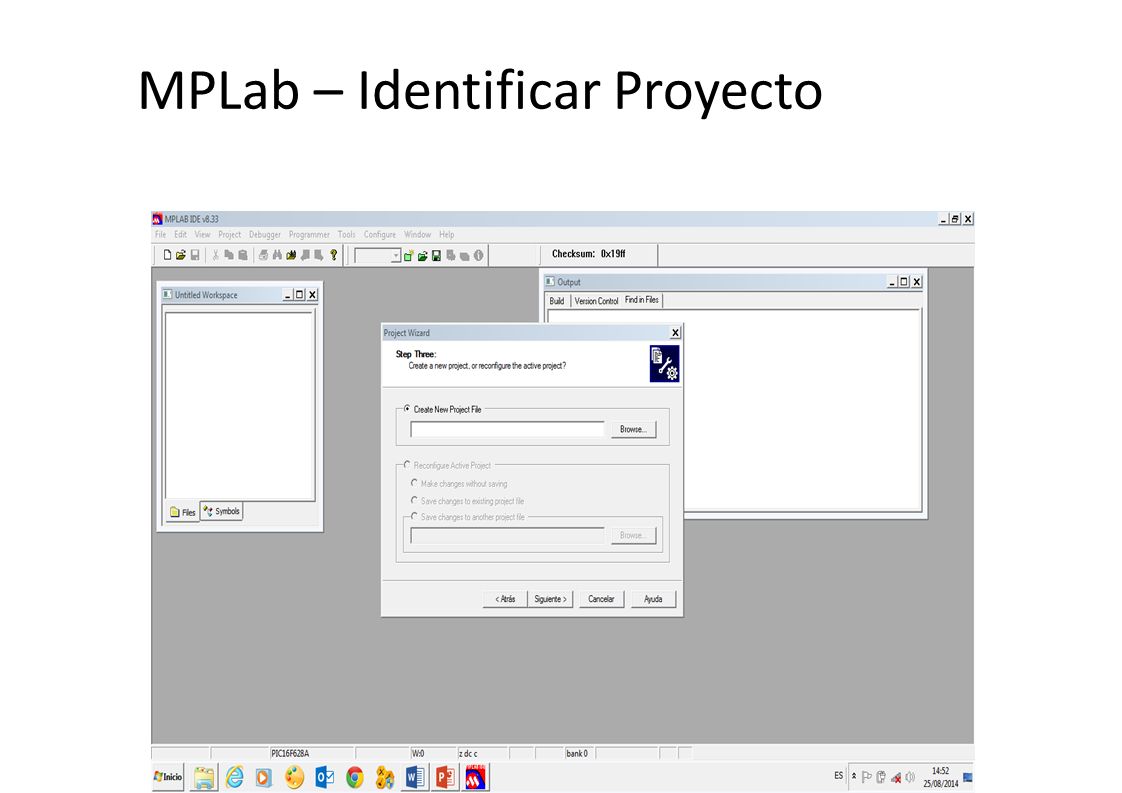
Task: Open the View menu
Action: point(203,235)
